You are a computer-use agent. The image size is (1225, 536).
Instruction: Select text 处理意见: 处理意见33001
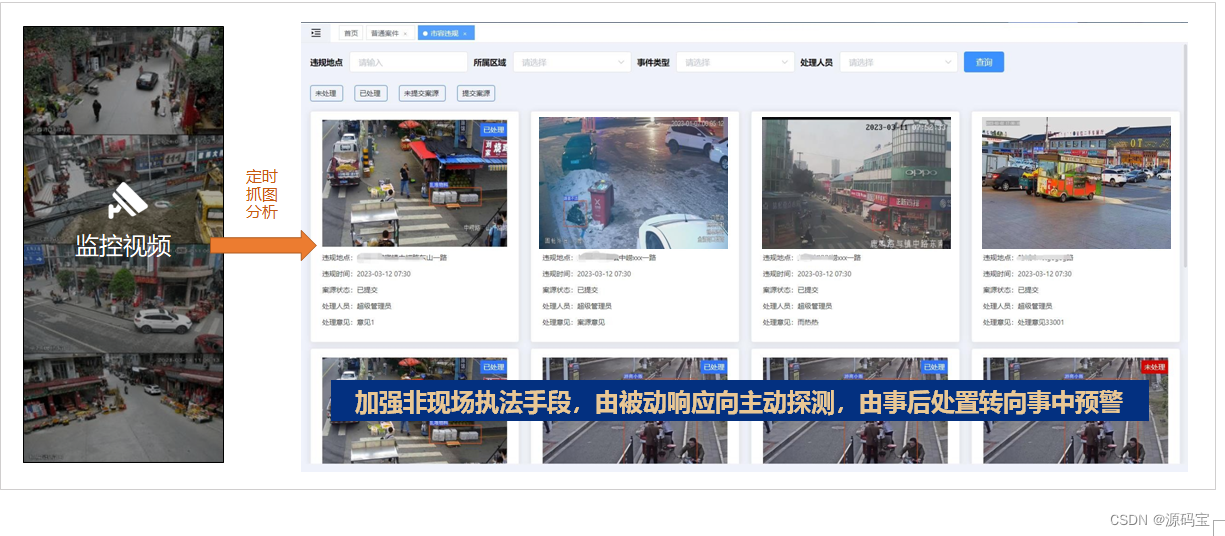(1023, 322)
